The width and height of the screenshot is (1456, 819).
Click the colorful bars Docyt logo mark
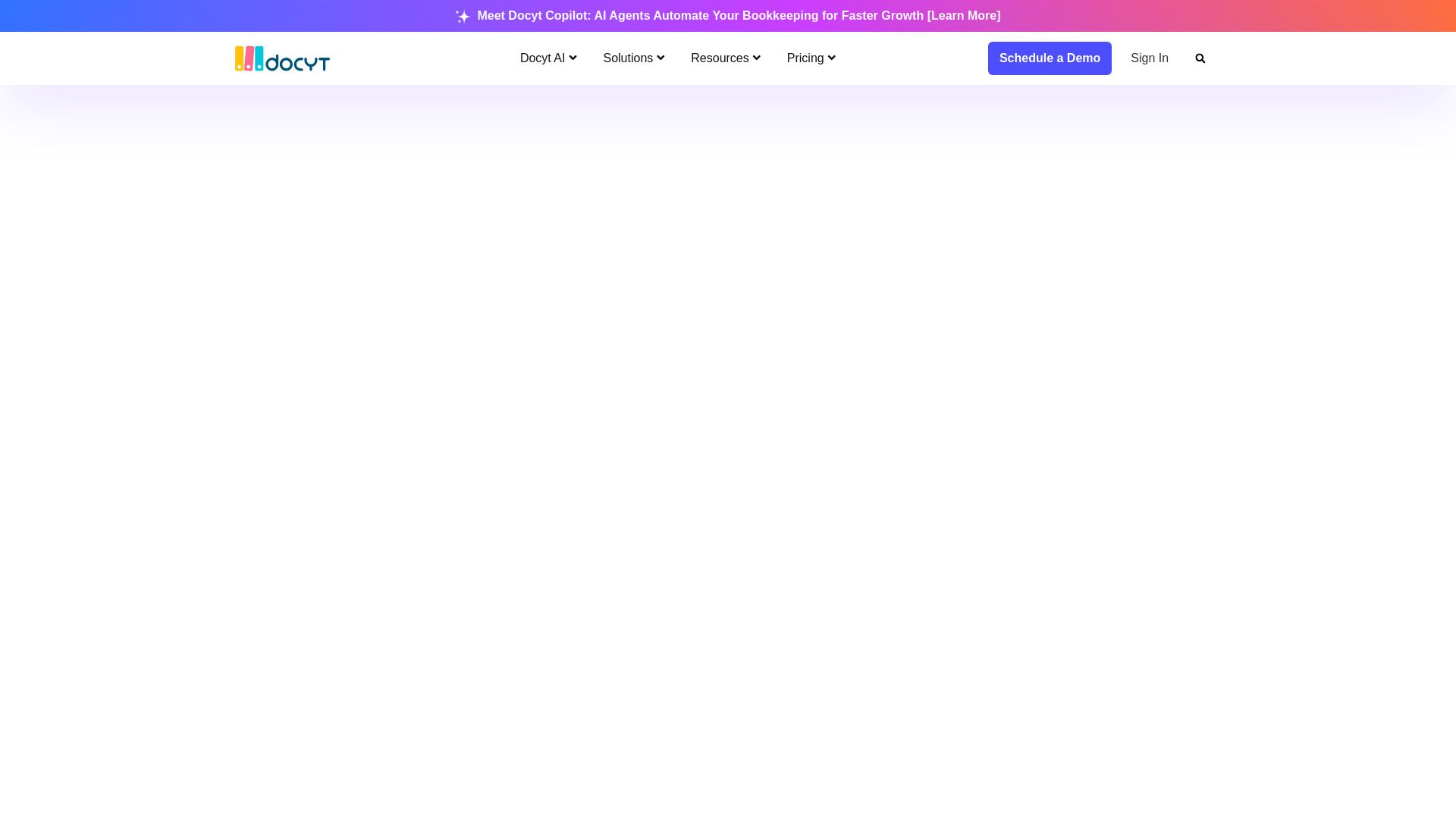(249, 58)
